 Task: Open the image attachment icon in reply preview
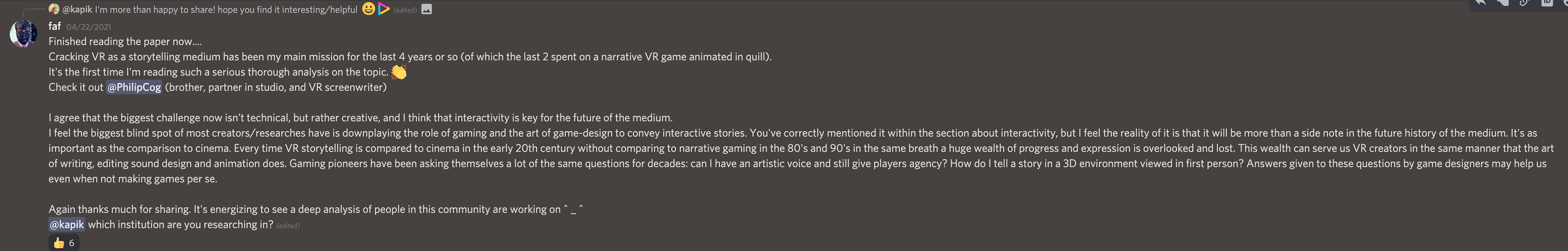427,9
